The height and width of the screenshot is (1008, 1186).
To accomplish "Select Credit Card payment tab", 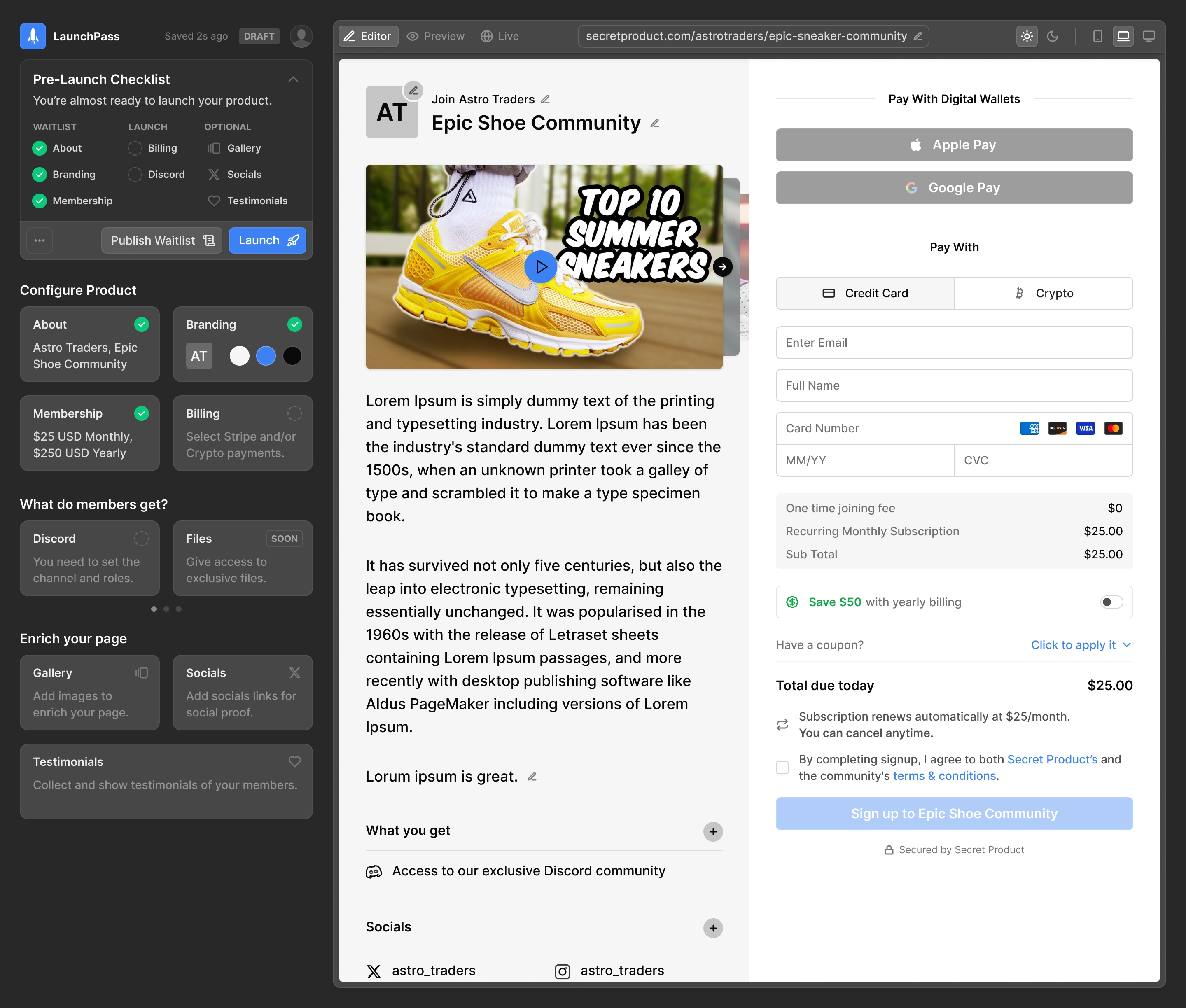I will click(x=865, y=294).
